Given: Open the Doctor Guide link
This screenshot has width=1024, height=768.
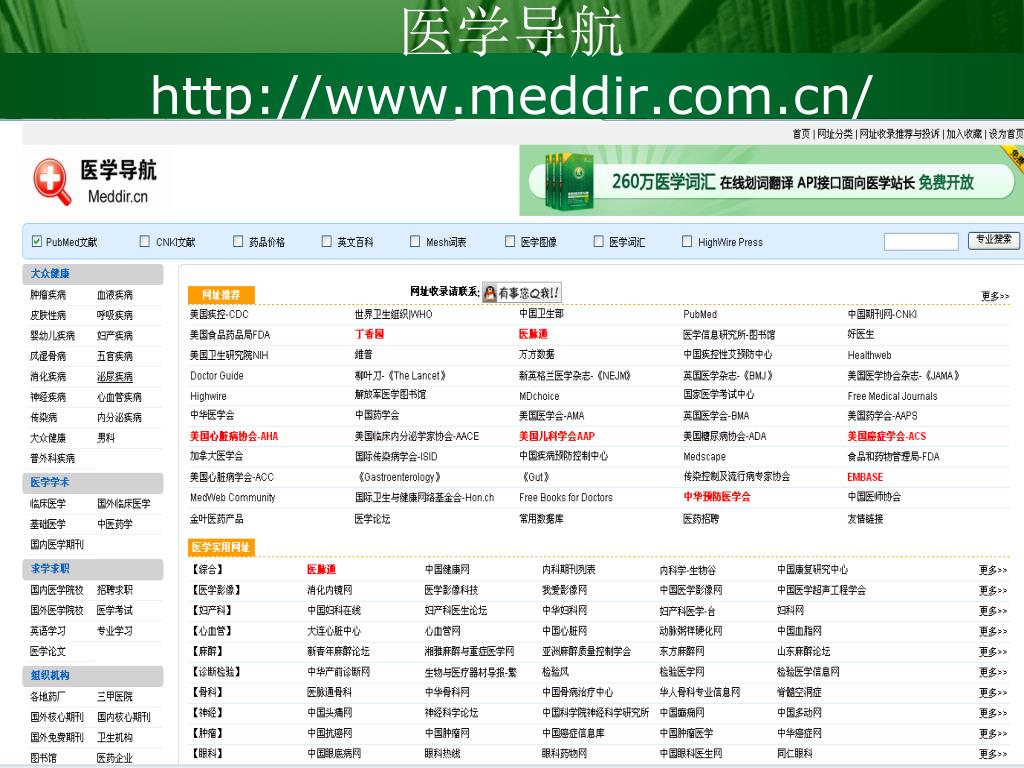Looking at the screenshot, I should pos(217,376).
